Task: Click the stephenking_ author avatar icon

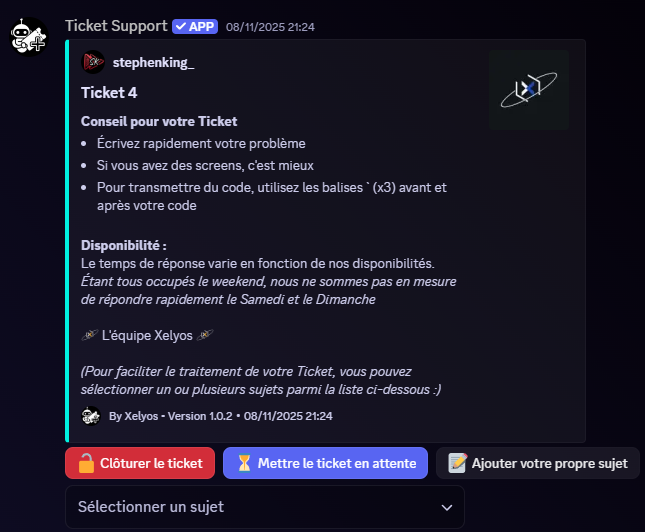Action: pyautogui.click(x=94, y=63)
